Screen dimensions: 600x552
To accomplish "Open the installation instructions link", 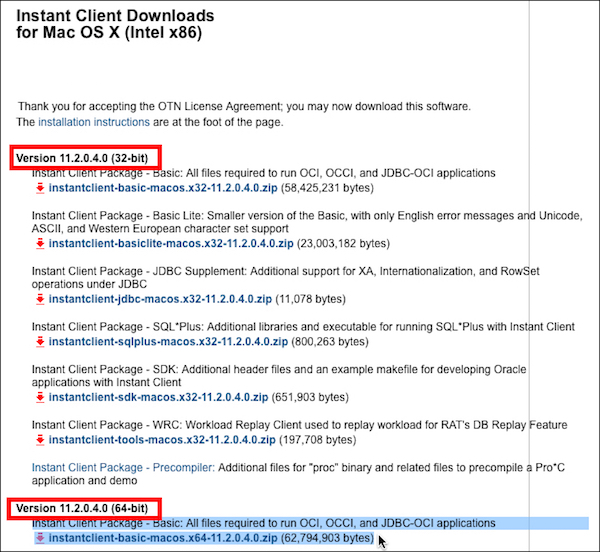I will 94,122.
